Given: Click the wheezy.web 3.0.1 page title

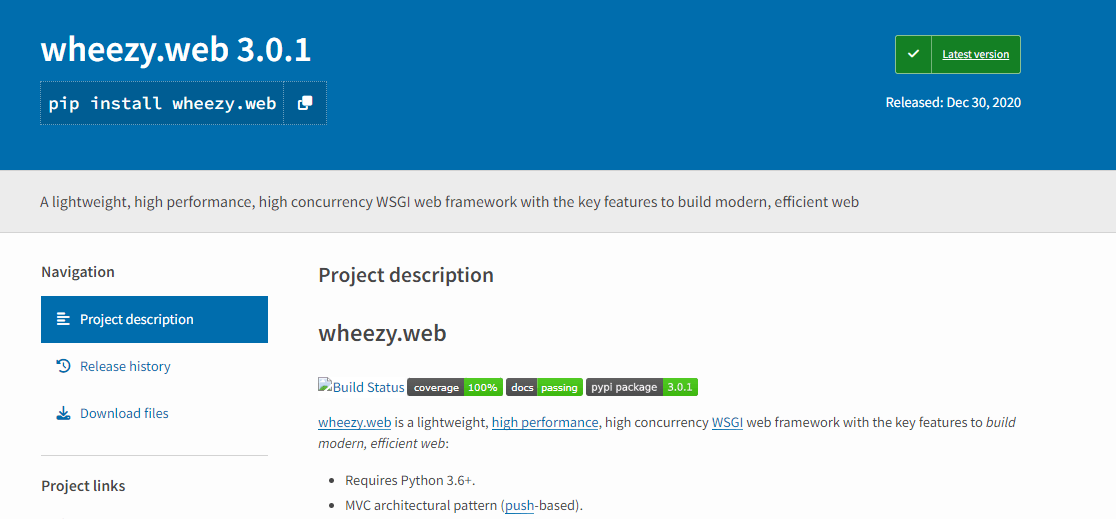Looking at the screenshot, I should point(176,50).
